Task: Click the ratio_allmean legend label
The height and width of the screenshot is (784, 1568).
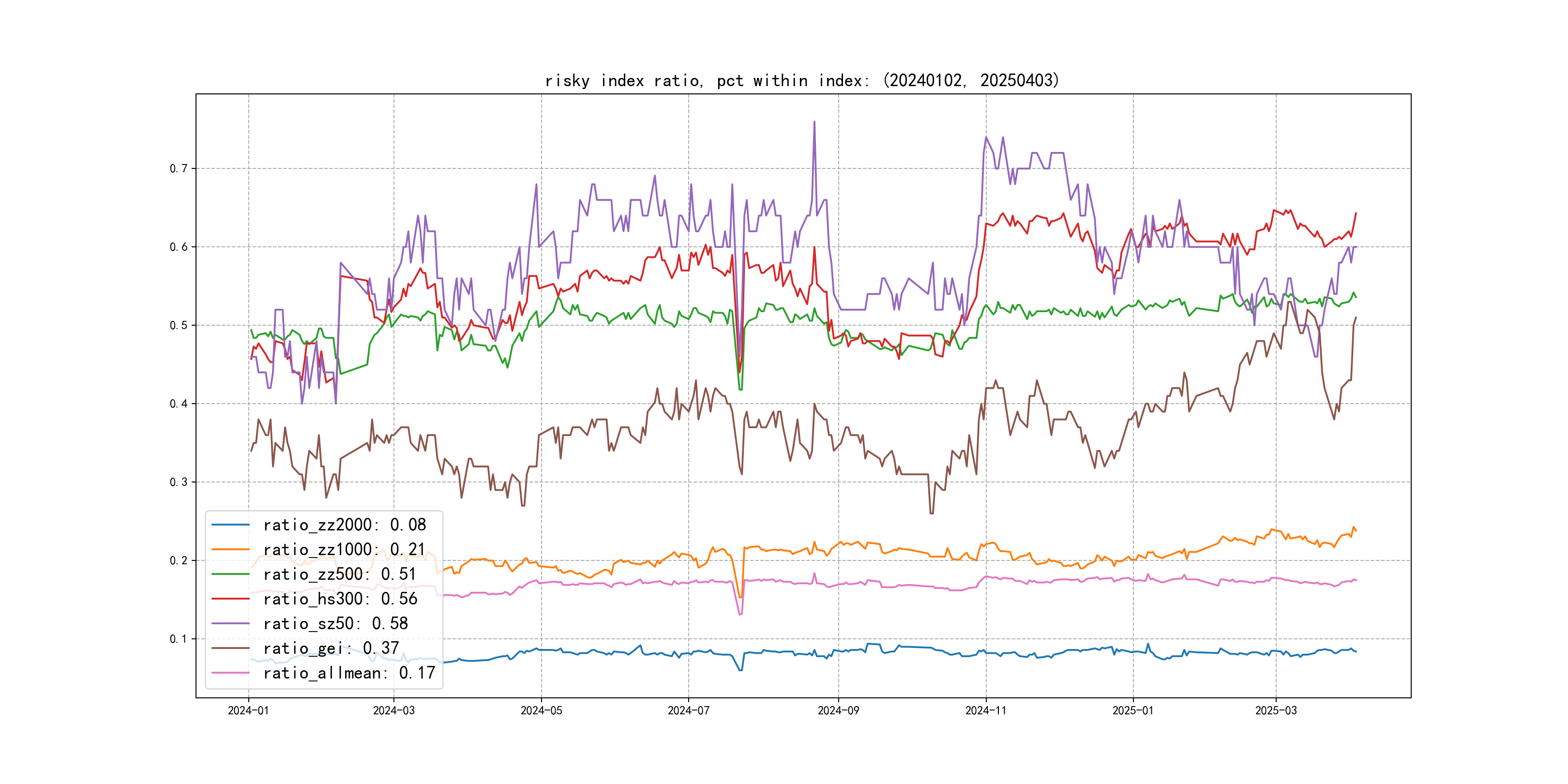Action: pos(349,673)
